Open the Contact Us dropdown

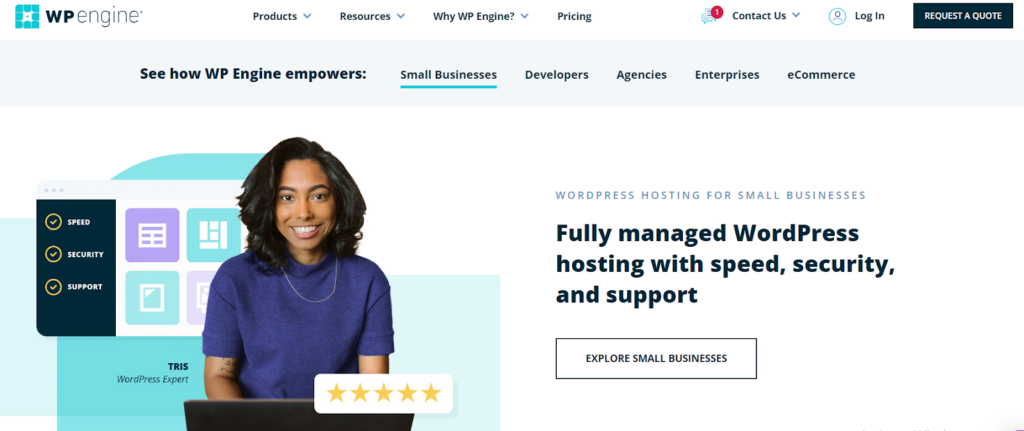tap(766, 16)
